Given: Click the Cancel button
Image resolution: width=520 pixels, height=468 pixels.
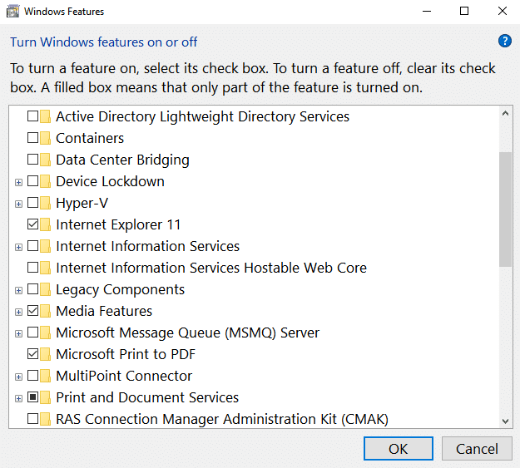Looking at the screenshot, I should tap(477, 449).
